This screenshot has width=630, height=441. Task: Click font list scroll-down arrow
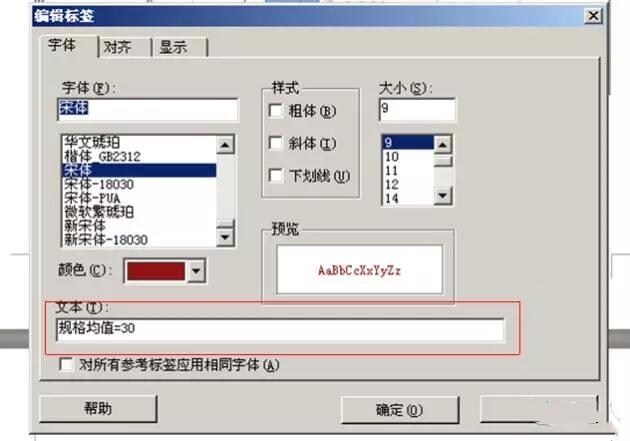(225, 237)
